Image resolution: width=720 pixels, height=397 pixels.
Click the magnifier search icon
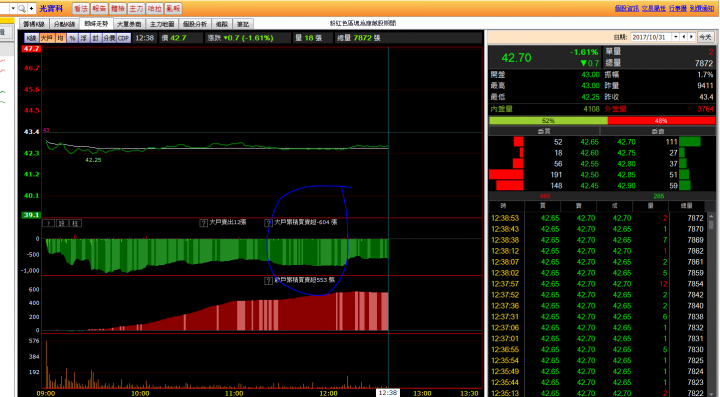click(x=22, y=8)
